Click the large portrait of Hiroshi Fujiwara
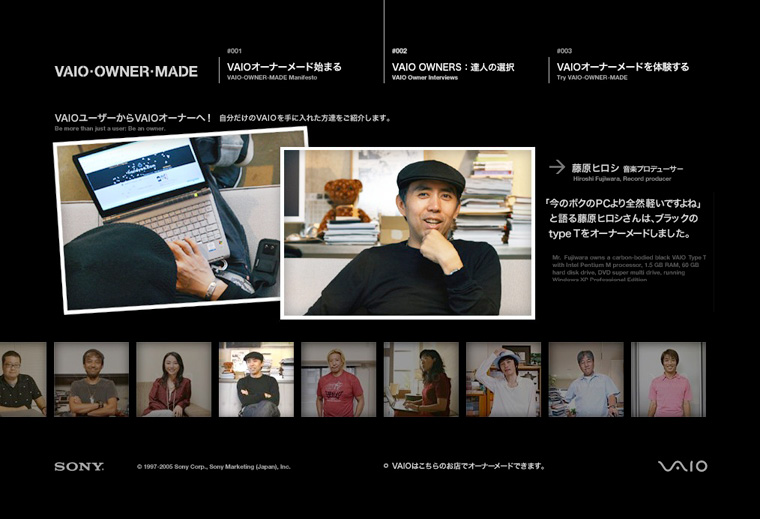The width and height of the screenshot is (760, 519). pos(407,233)
